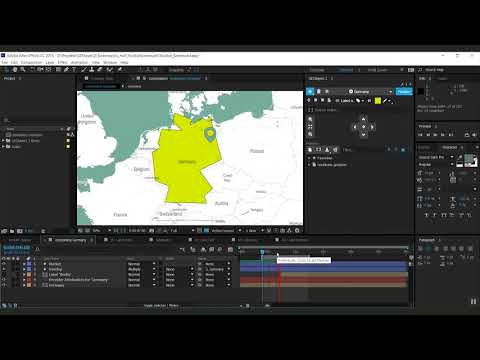The image size is (480, 360).
Task: Open the timeline Graph Editor
Action: (230, 249)
